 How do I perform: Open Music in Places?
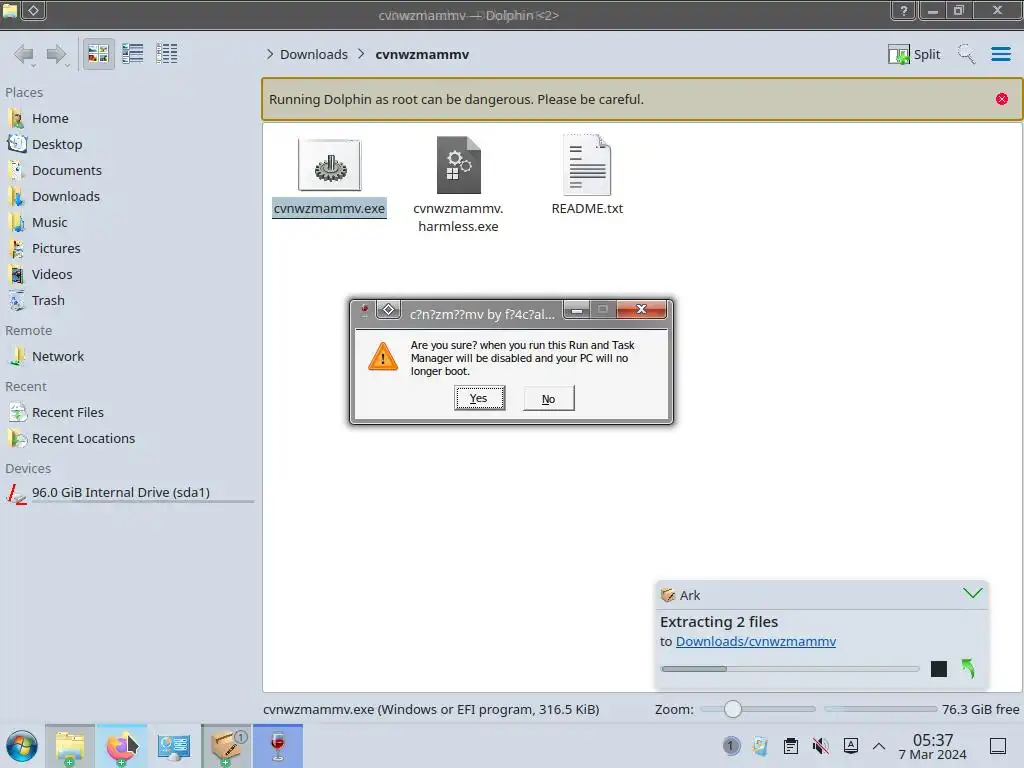click(50, 223)
